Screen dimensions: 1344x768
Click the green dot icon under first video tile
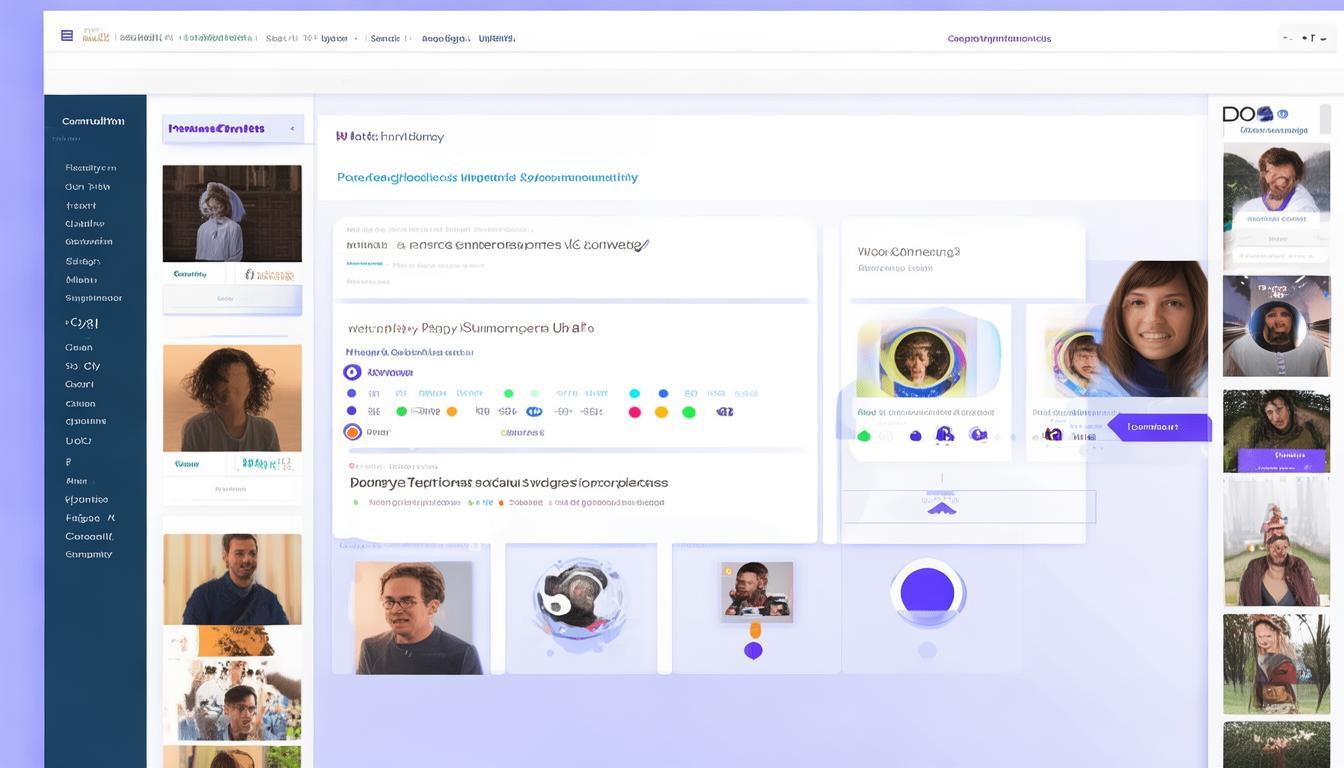pyautogui.click(x=864, y=435)
